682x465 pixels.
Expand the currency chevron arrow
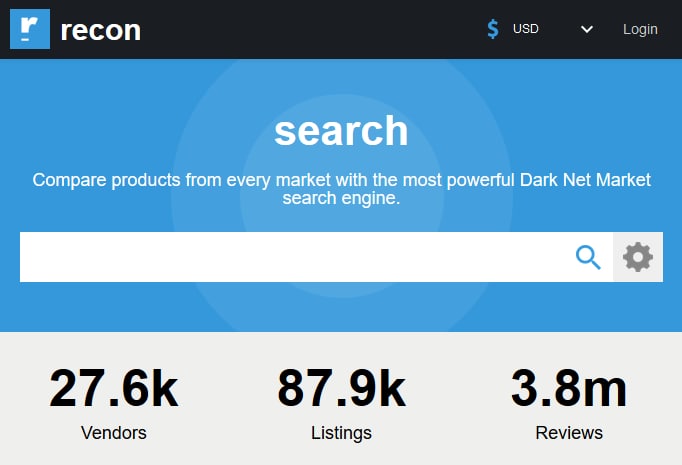pos(587,29)
